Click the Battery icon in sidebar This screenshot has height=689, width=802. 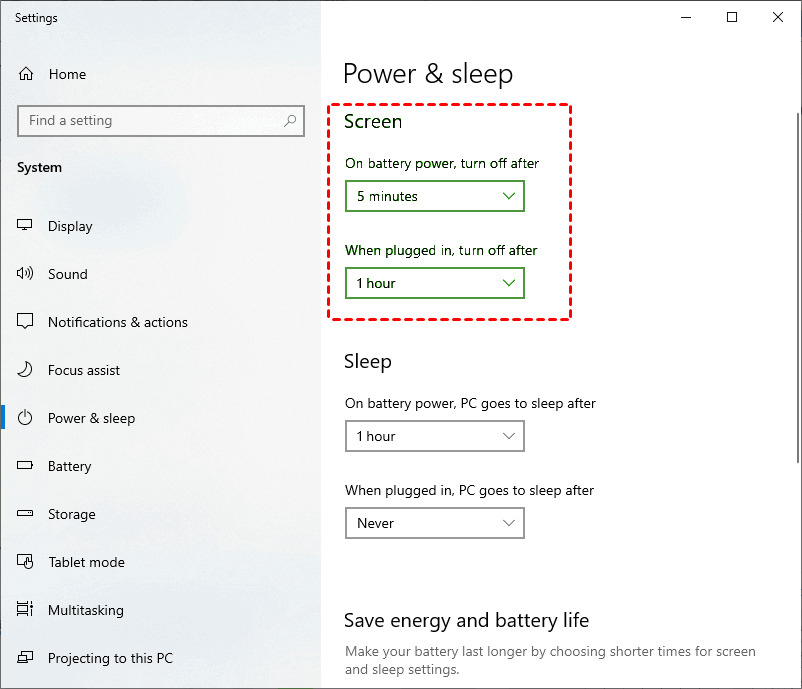[25, 465]
